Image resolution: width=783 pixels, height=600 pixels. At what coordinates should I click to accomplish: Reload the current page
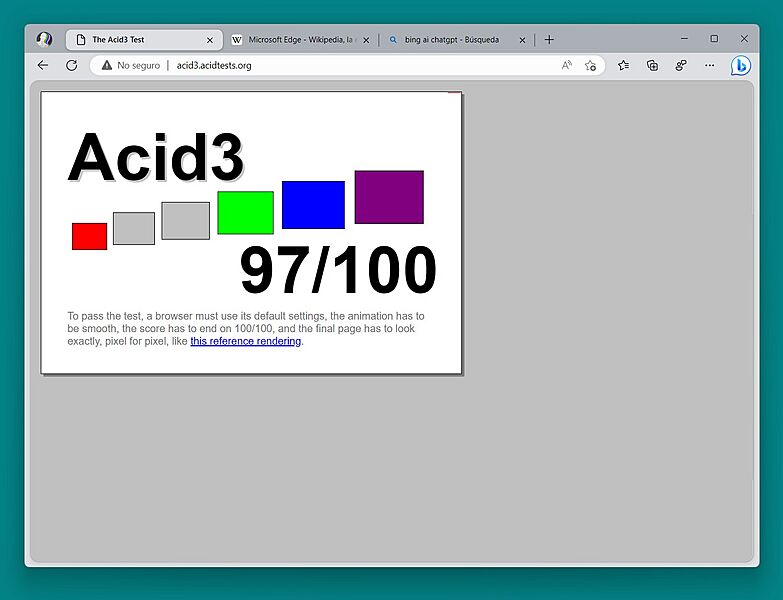[71, 65]
